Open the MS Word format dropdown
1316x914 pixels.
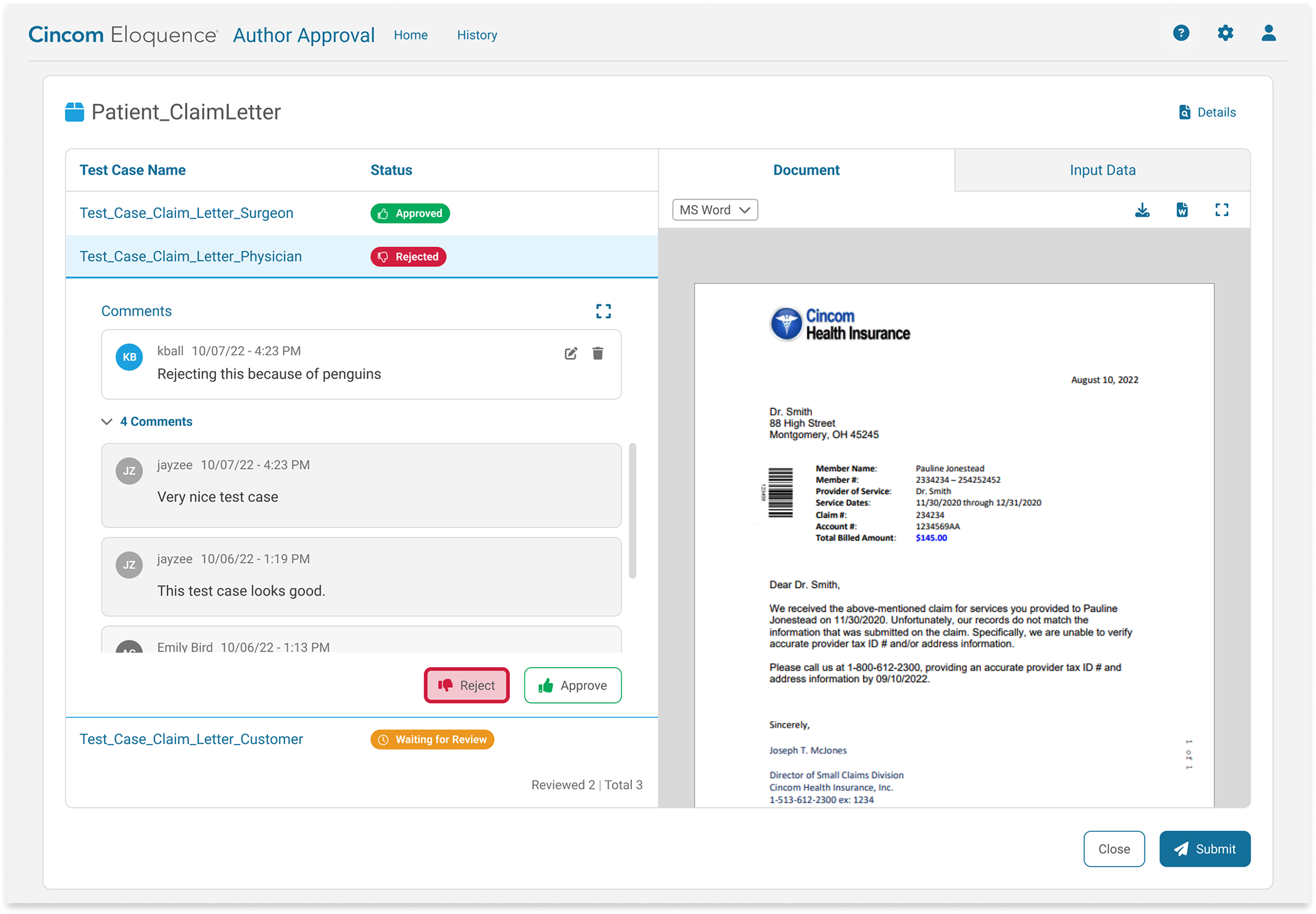(x=715, y=210)
